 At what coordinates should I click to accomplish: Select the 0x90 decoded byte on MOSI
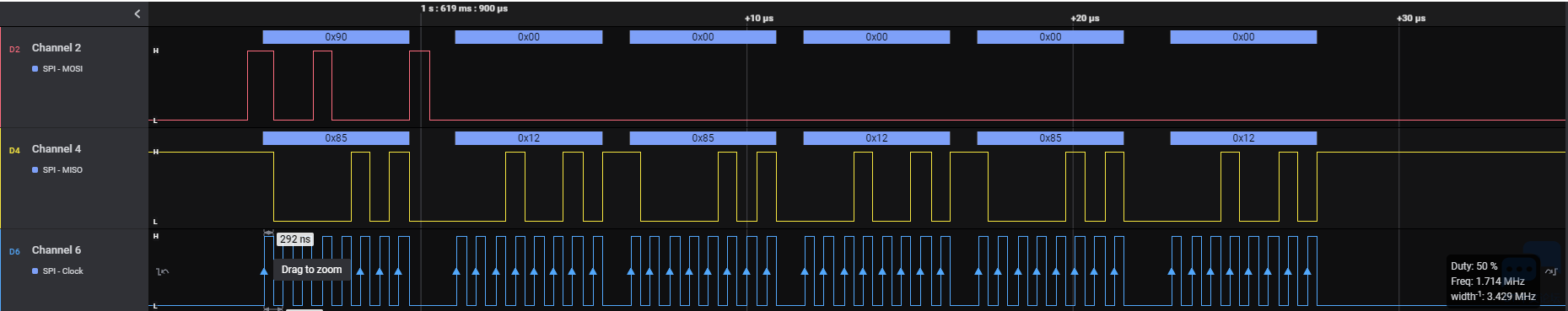(336, 37)
